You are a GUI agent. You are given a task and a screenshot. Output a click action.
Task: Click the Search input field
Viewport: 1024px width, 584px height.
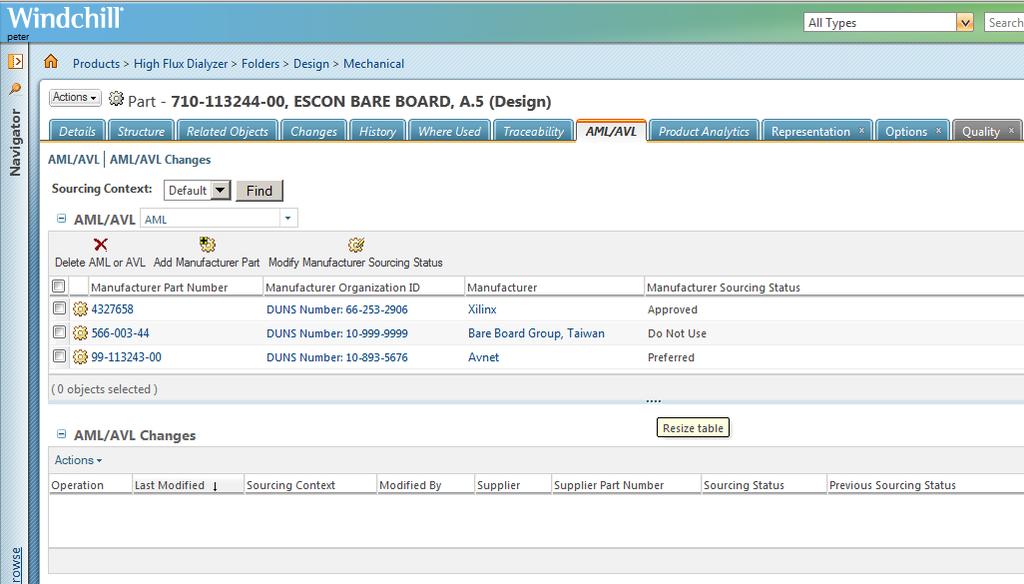(x=1004, y=23)
